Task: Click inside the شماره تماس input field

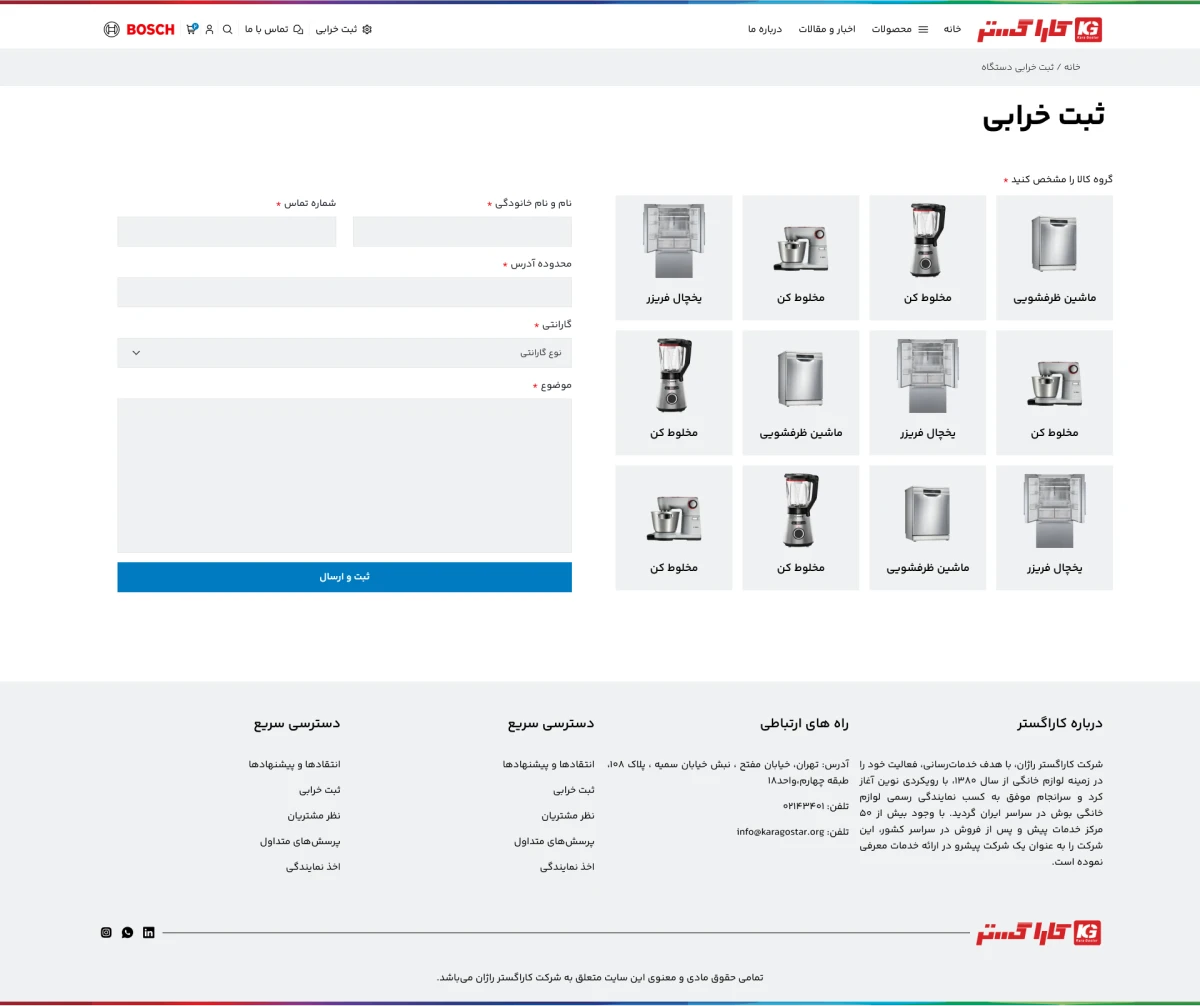Action: click(227, 231)
